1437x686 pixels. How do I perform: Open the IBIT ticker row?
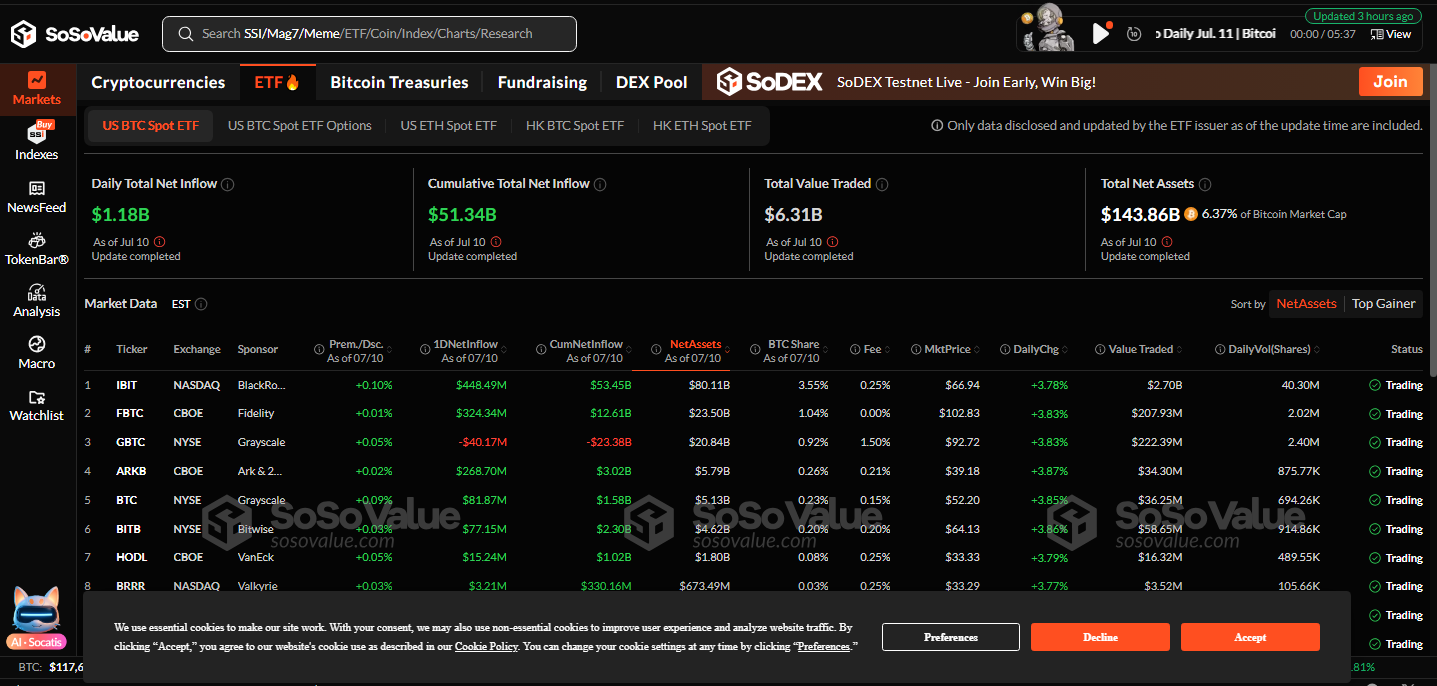[754, 385]
